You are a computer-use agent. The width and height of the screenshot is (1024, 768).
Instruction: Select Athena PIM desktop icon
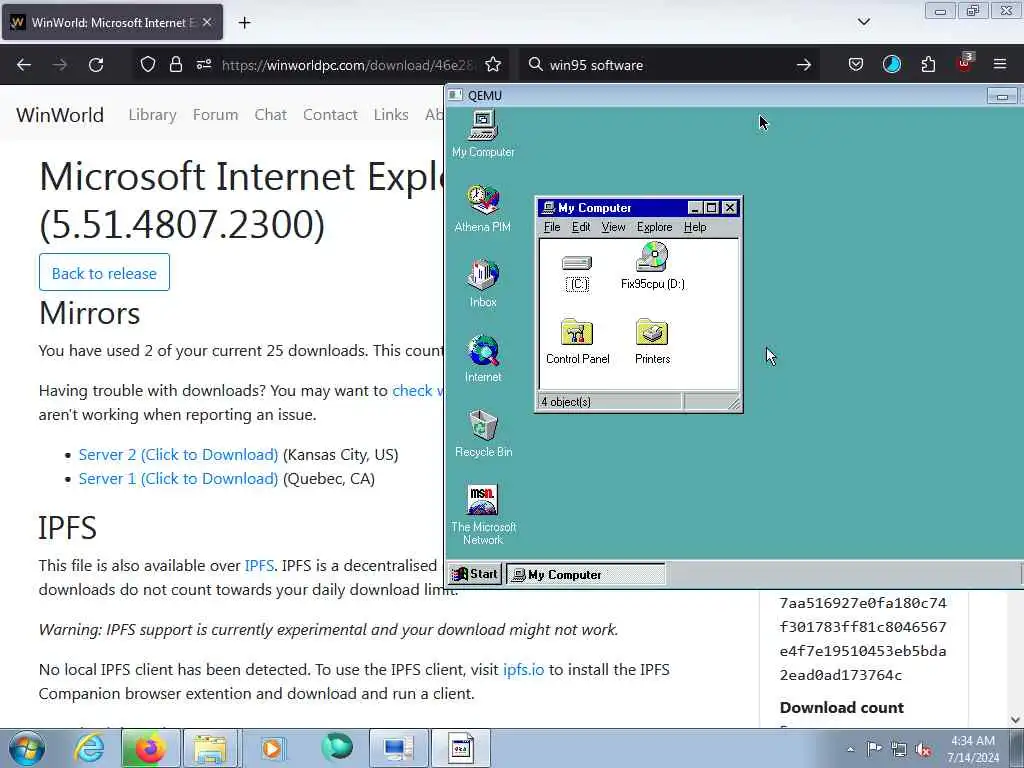point(483,208)
